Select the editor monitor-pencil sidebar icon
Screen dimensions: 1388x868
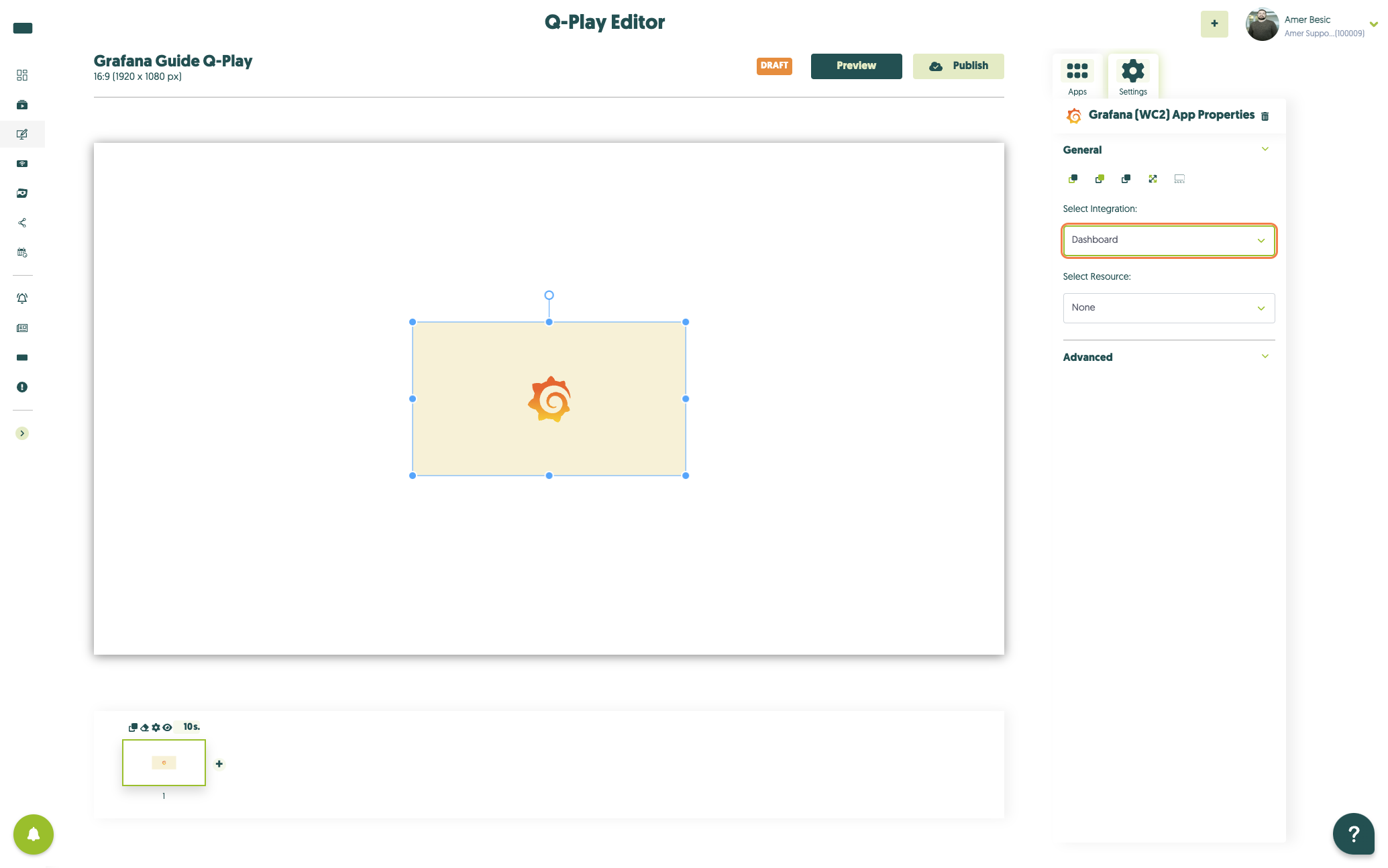point(22,134)
